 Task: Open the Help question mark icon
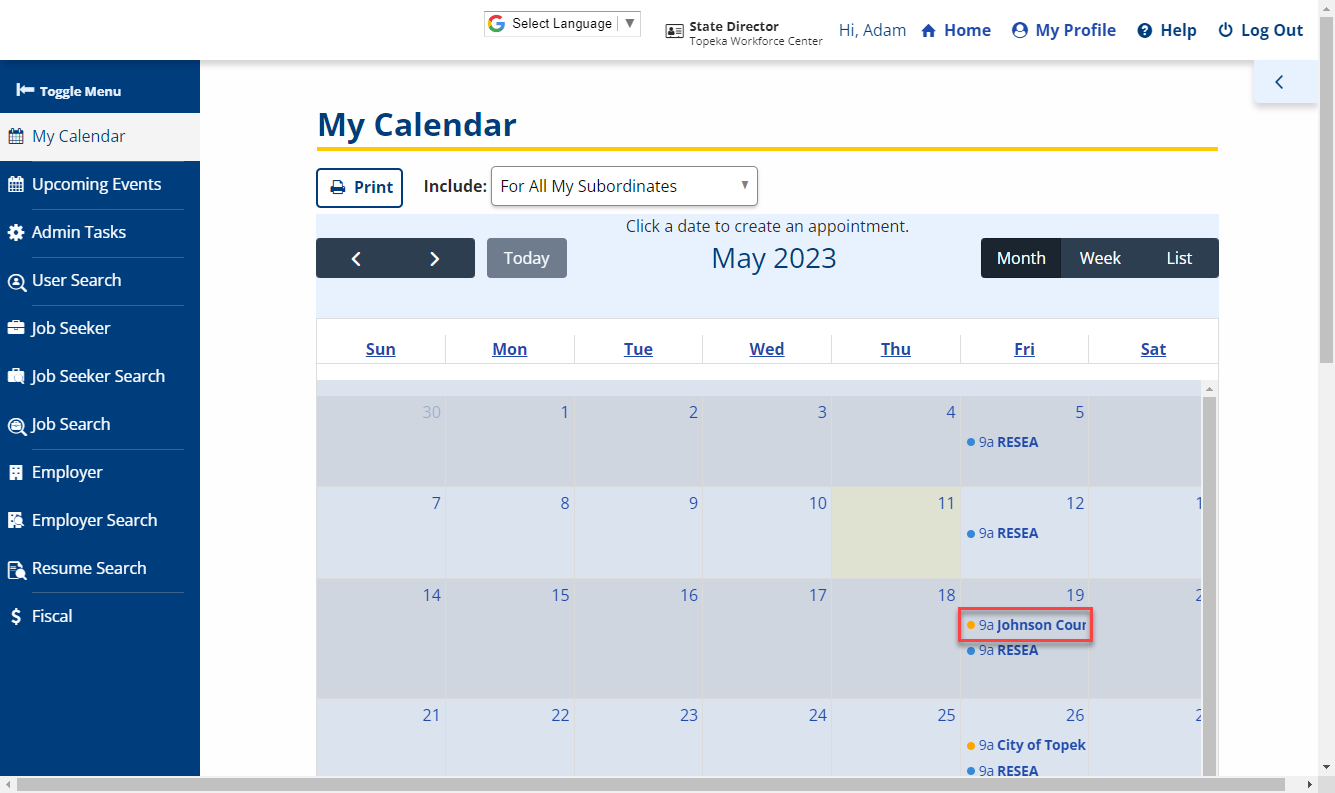1145,31
